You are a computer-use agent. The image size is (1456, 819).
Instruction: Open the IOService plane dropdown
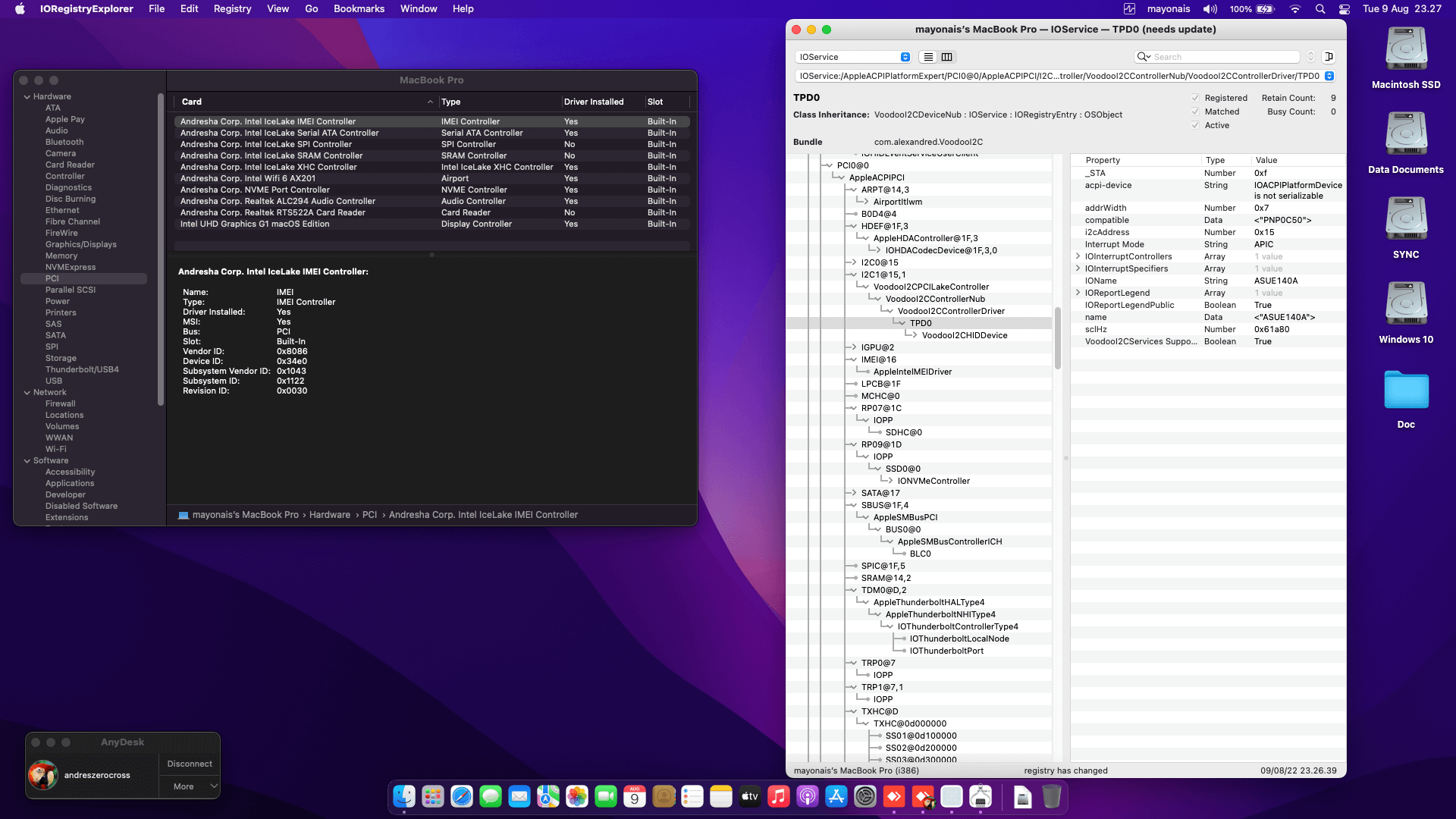pos(854,57)
